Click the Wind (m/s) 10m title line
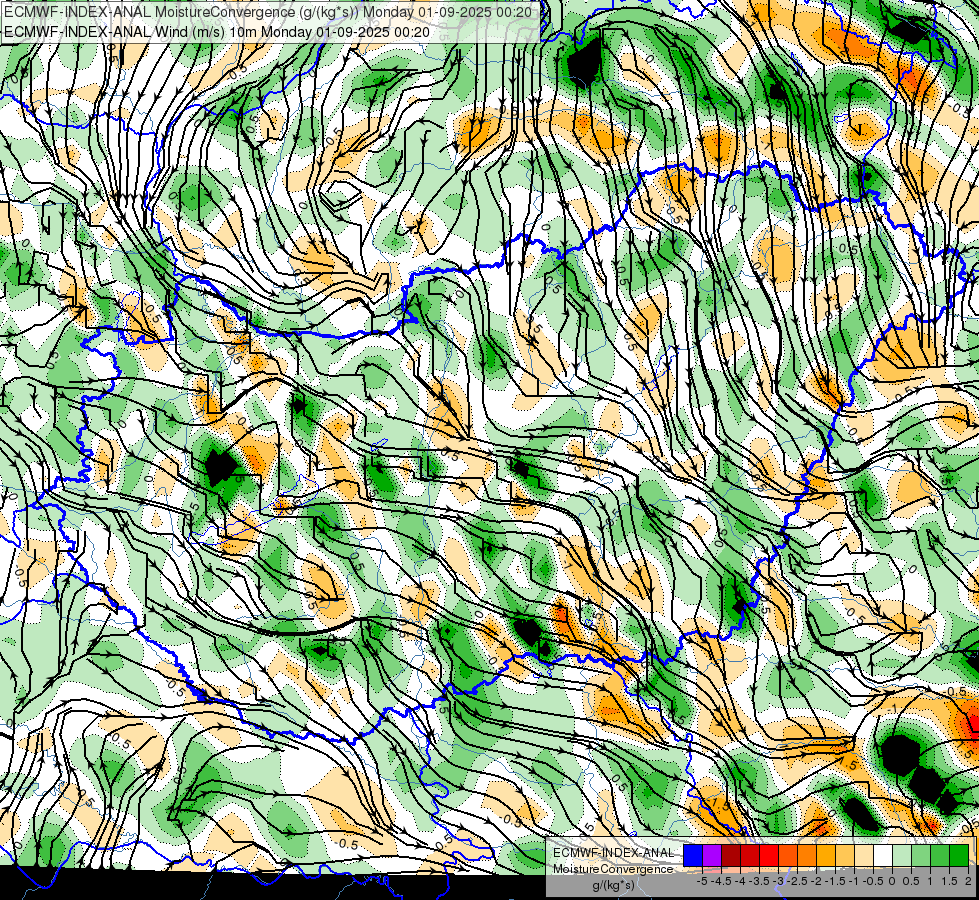Screen dimensions: 979x900 [217, 31]
